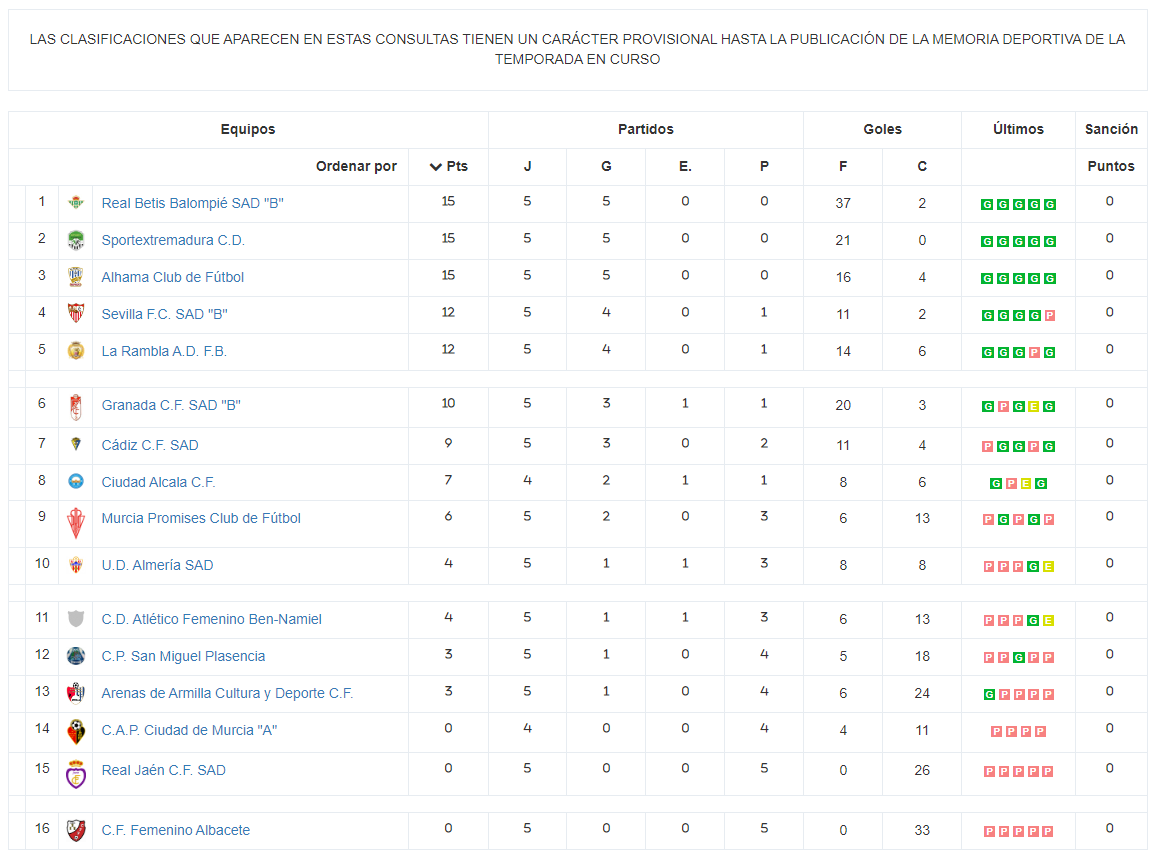The height and width of the screenshot is (855, 1171).
Task: Click the C.P. San Miguel Plasencia crest
Action: point(75,656)
